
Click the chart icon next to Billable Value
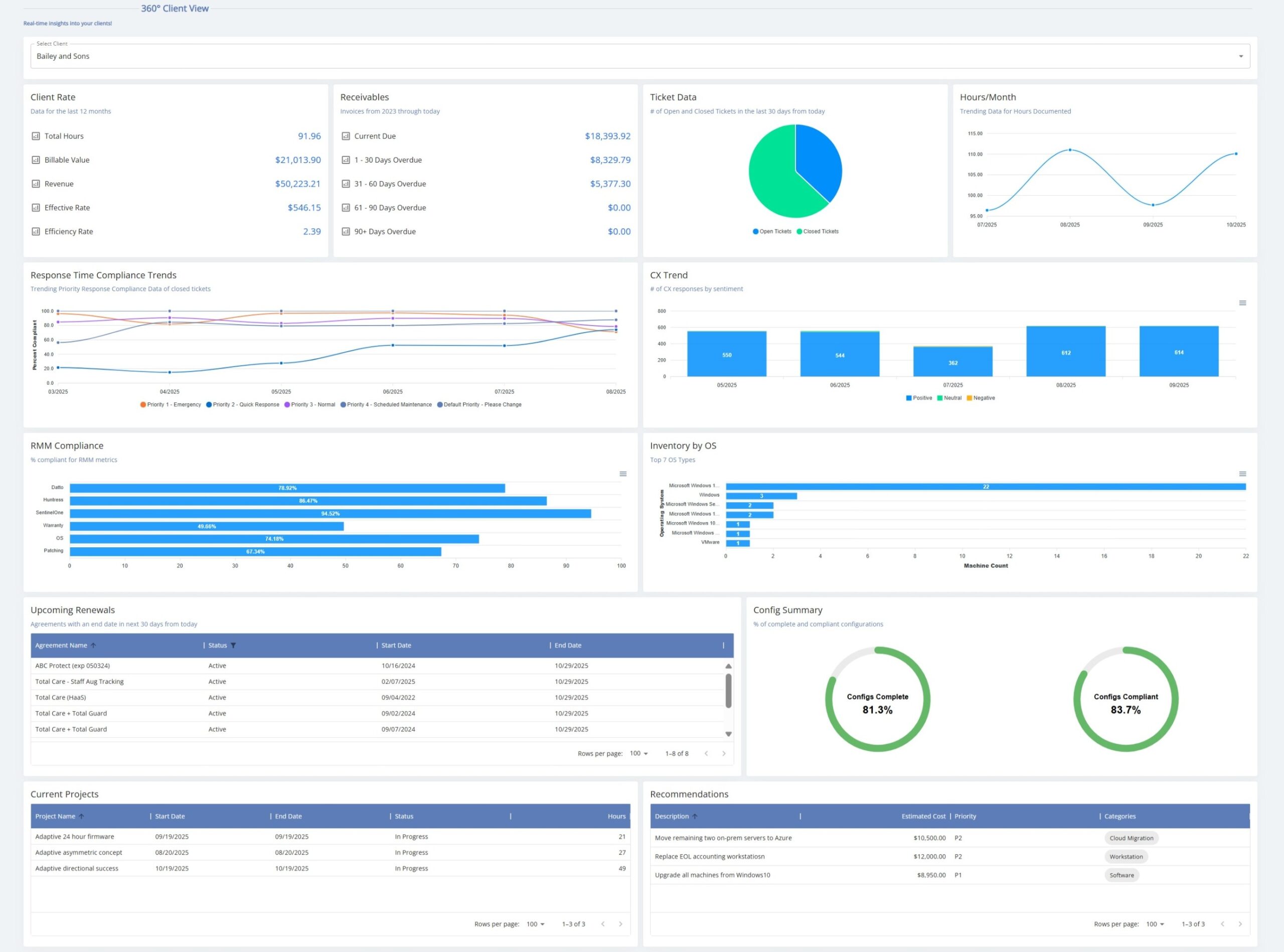point(36,160)
